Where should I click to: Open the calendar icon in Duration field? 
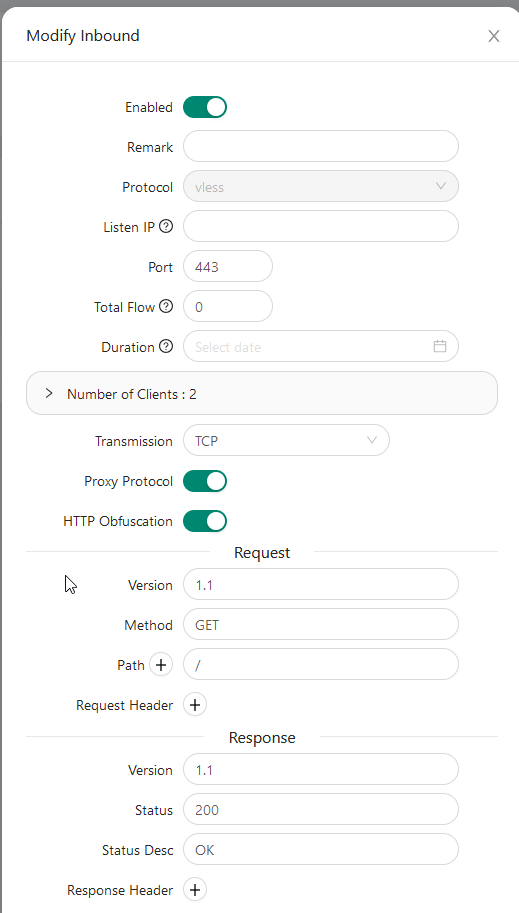coord(440,346)
